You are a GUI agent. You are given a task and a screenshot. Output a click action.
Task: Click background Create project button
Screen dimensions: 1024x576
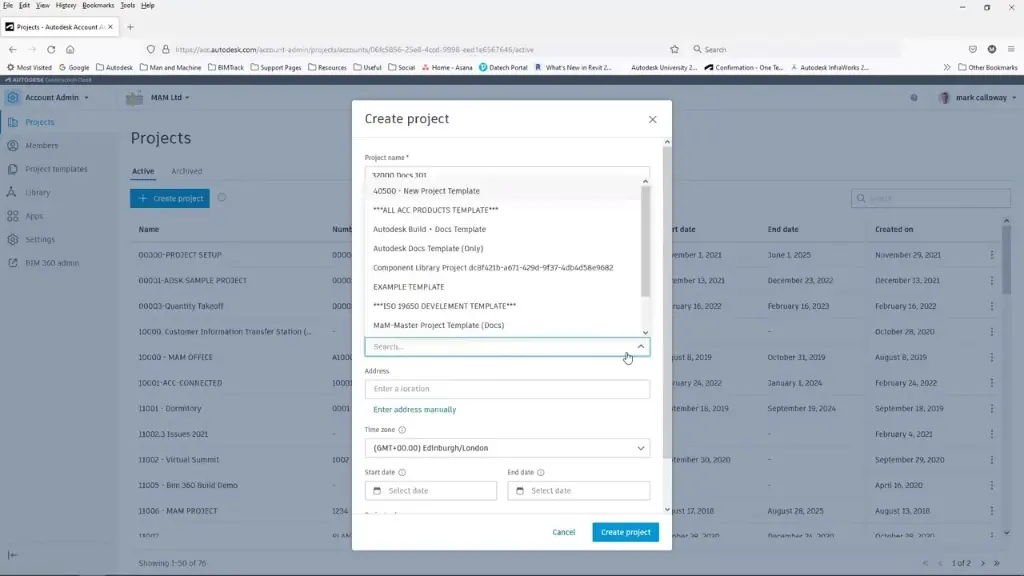tap(170, 199)
